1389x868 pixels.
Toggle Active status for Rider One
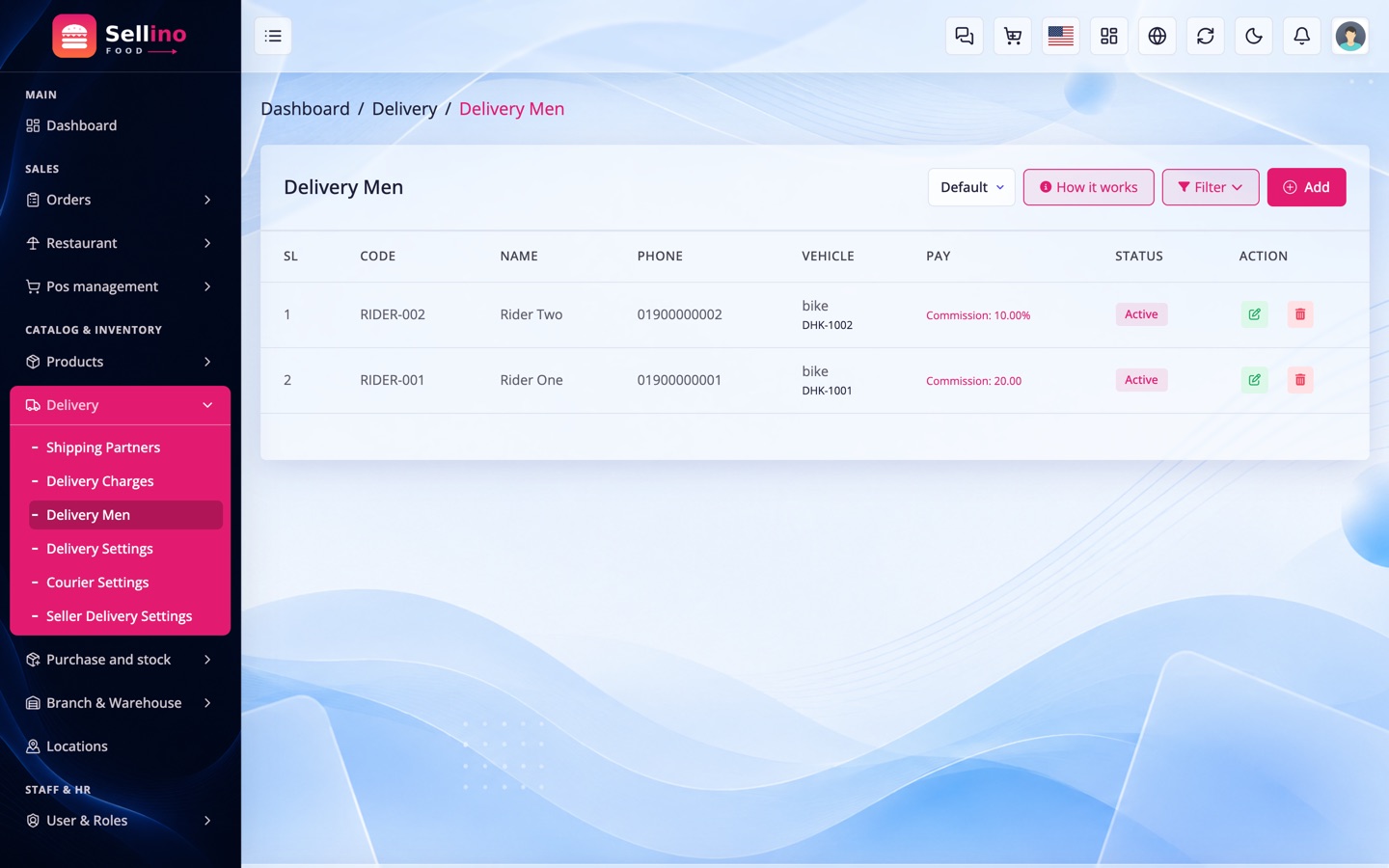pyautogui.click(x=1141, y=380)
